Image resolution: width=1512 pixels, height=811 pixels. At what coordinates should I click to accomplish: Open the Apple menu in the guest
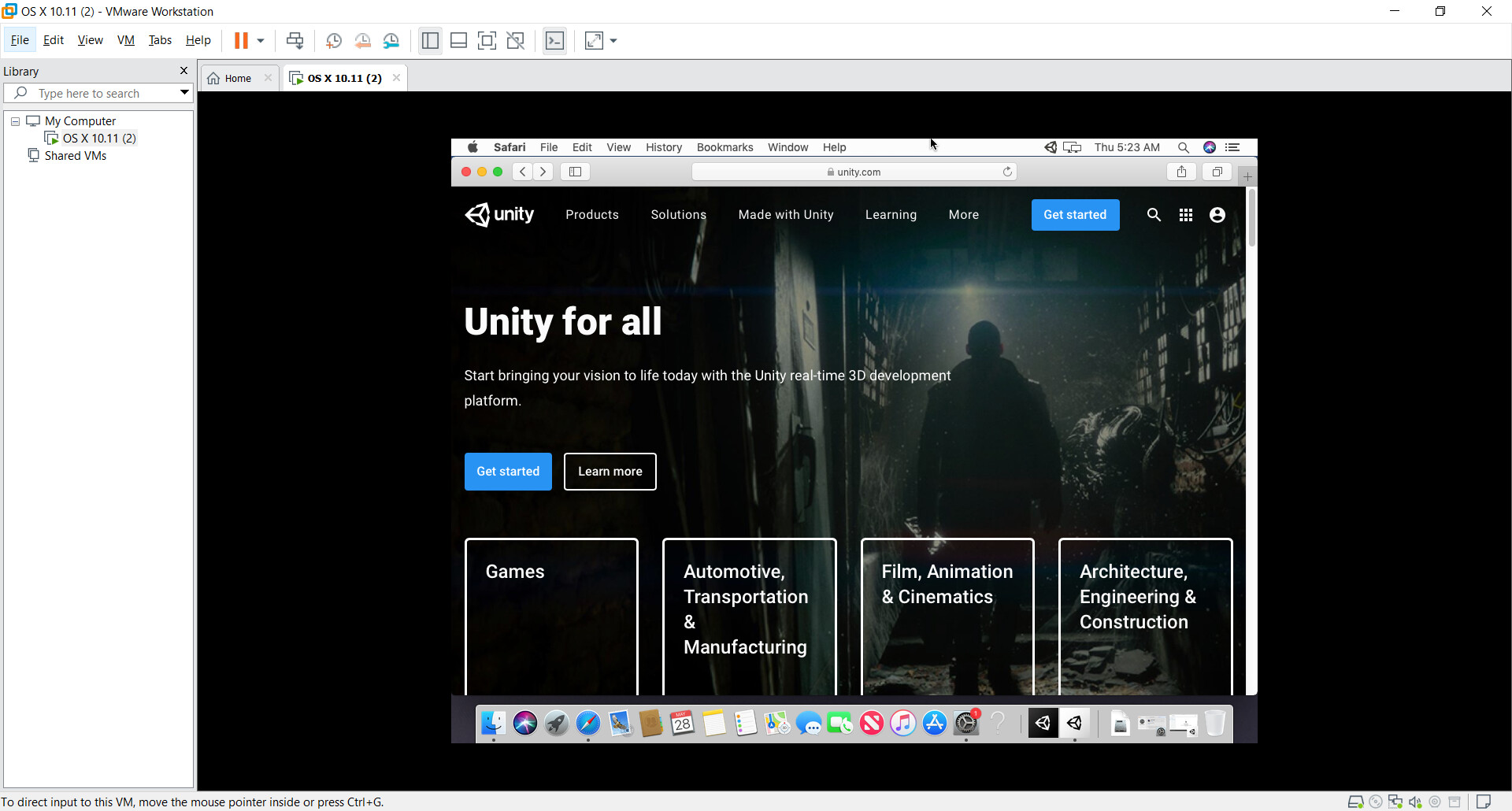(472, 147)
